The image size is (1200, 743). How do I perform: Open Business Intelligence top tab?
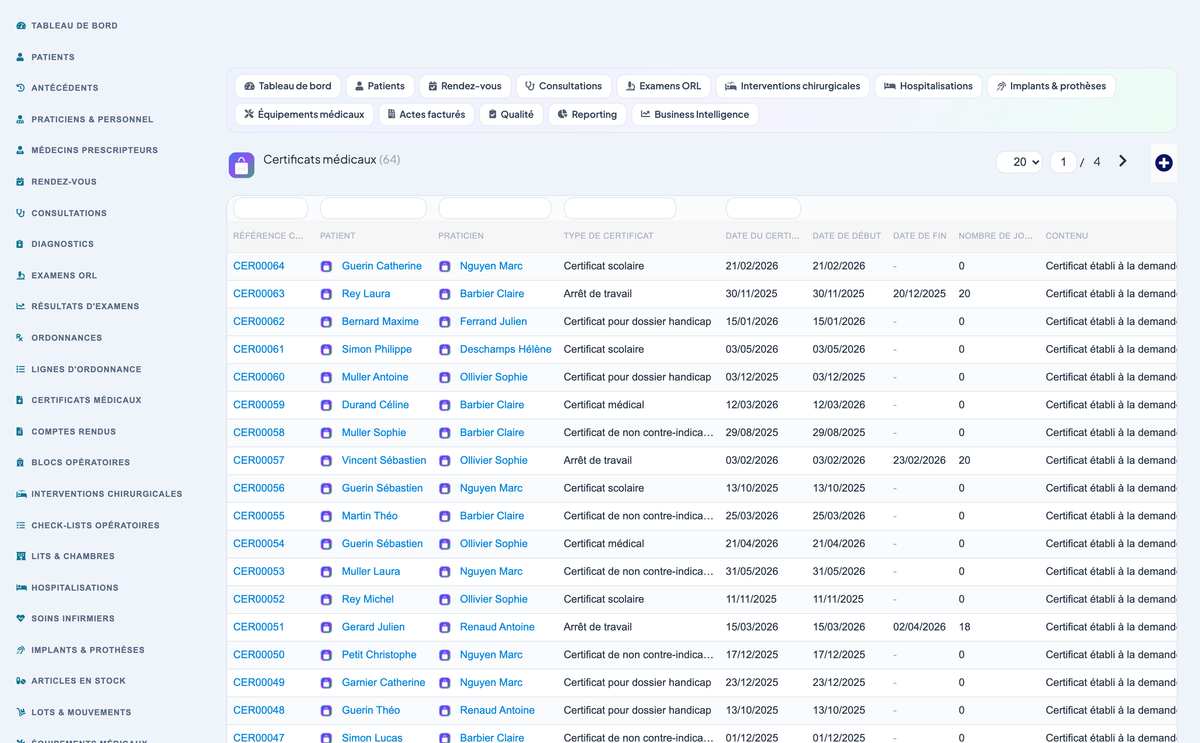695,114
